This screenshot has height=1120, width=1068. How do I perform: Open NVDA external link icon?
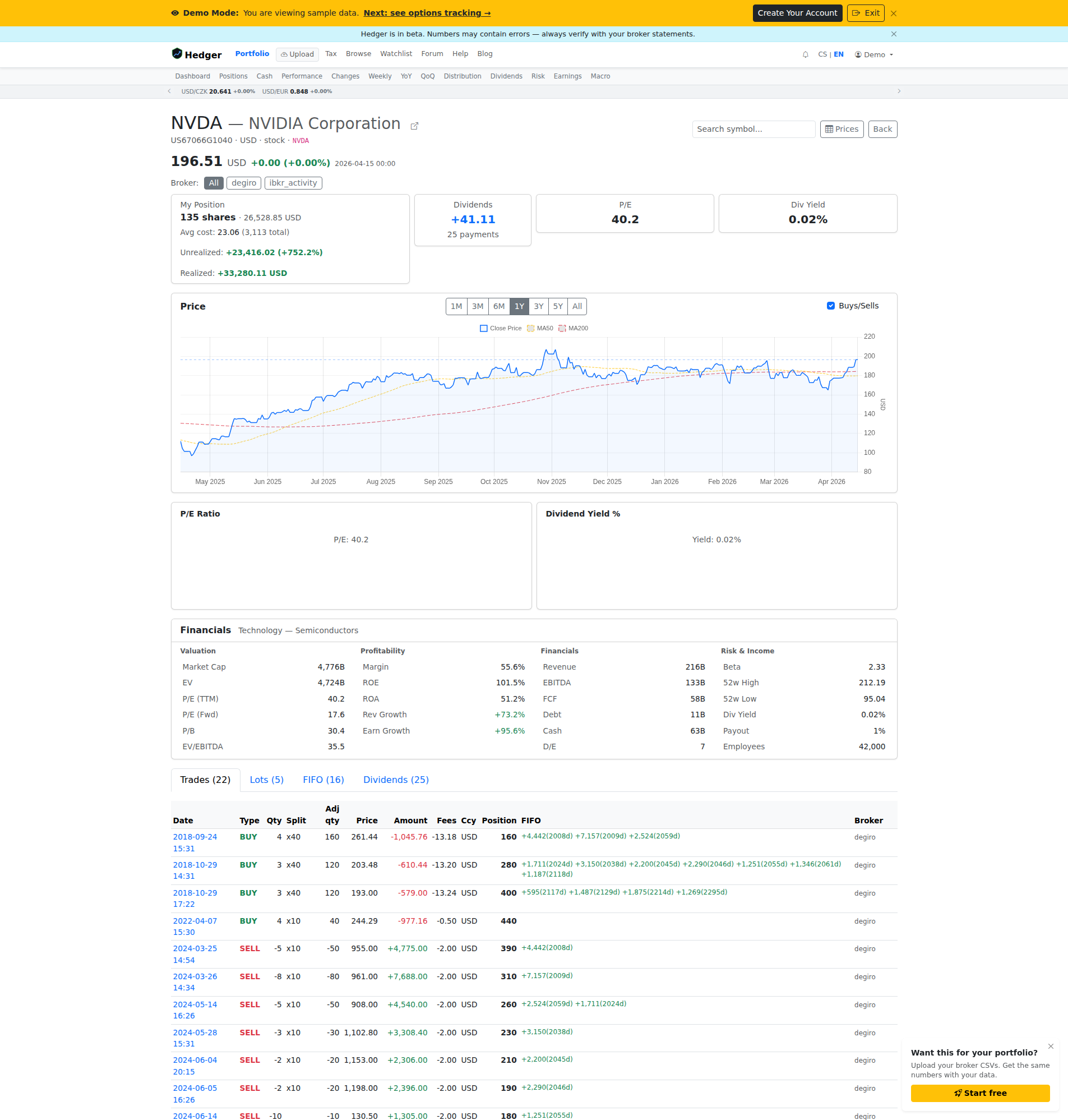coord(414,126)
